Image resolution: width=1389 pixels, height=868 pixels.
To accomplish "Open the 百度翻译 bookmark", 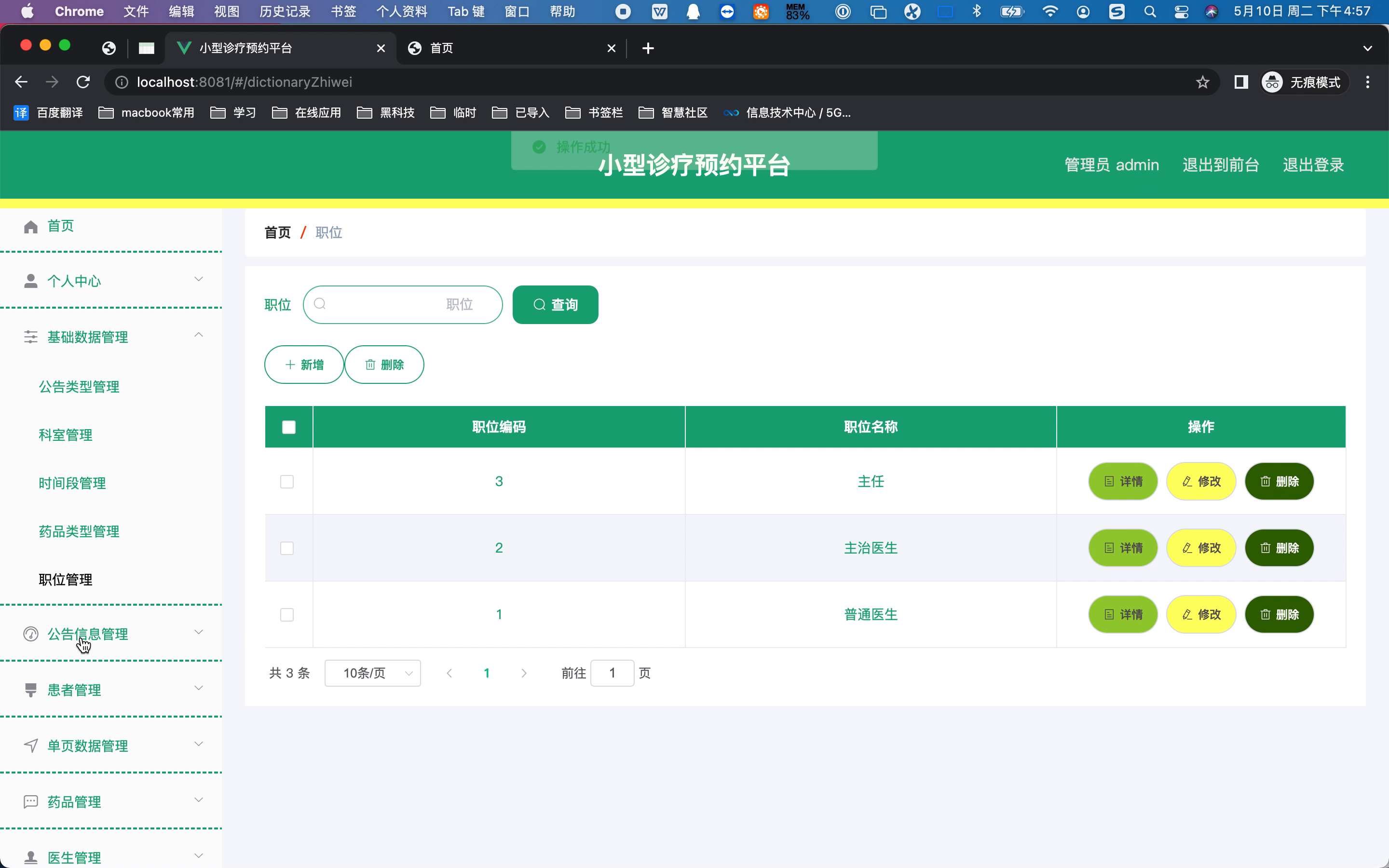I will click(48, 112).
